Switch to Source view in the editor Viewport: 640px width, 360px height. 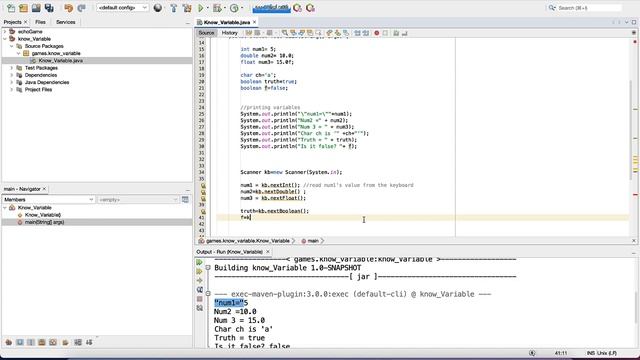[206, 33]
